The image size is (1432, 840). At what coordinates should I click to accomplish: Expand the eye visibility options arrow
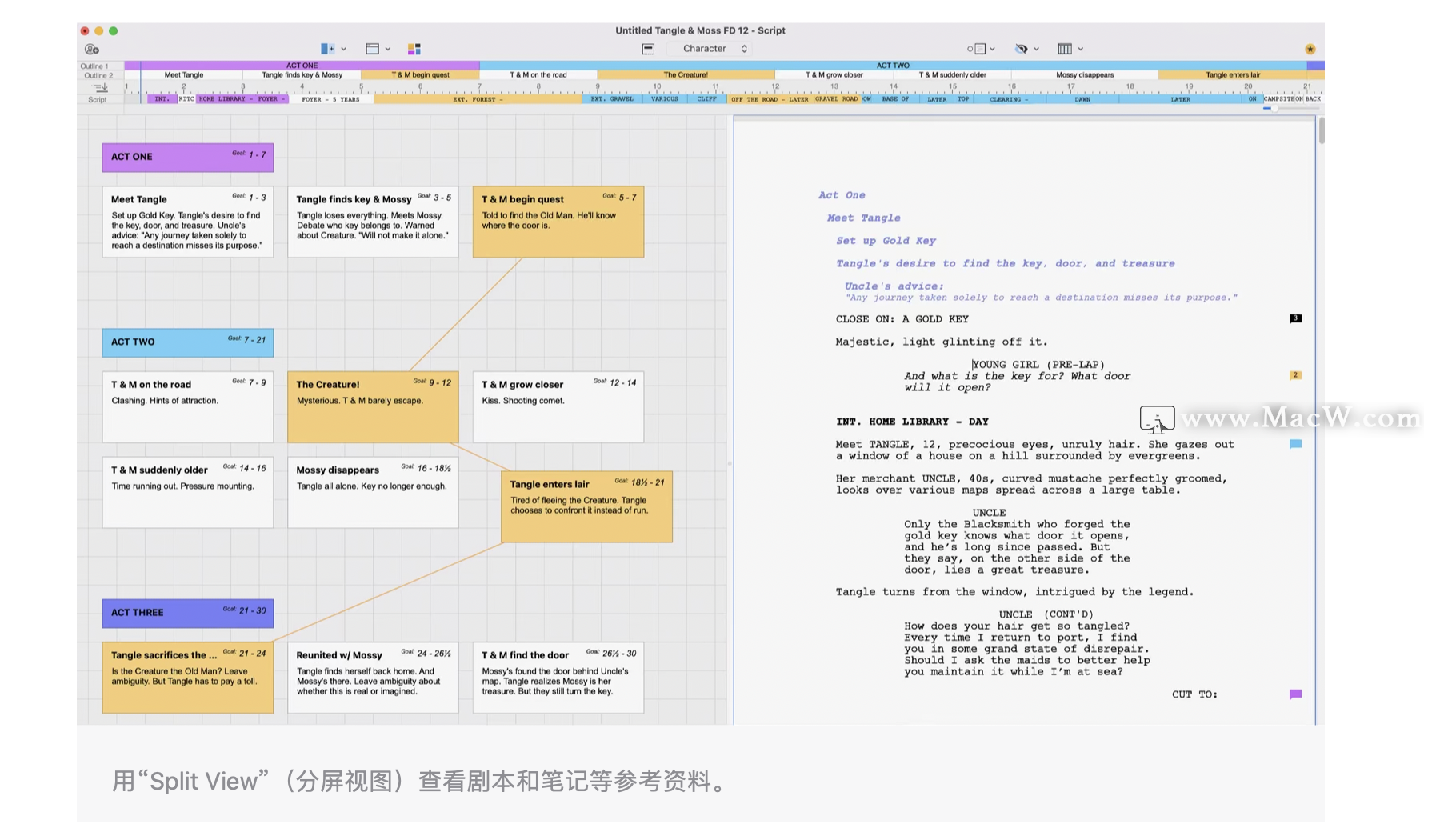tap(1037, 49)
